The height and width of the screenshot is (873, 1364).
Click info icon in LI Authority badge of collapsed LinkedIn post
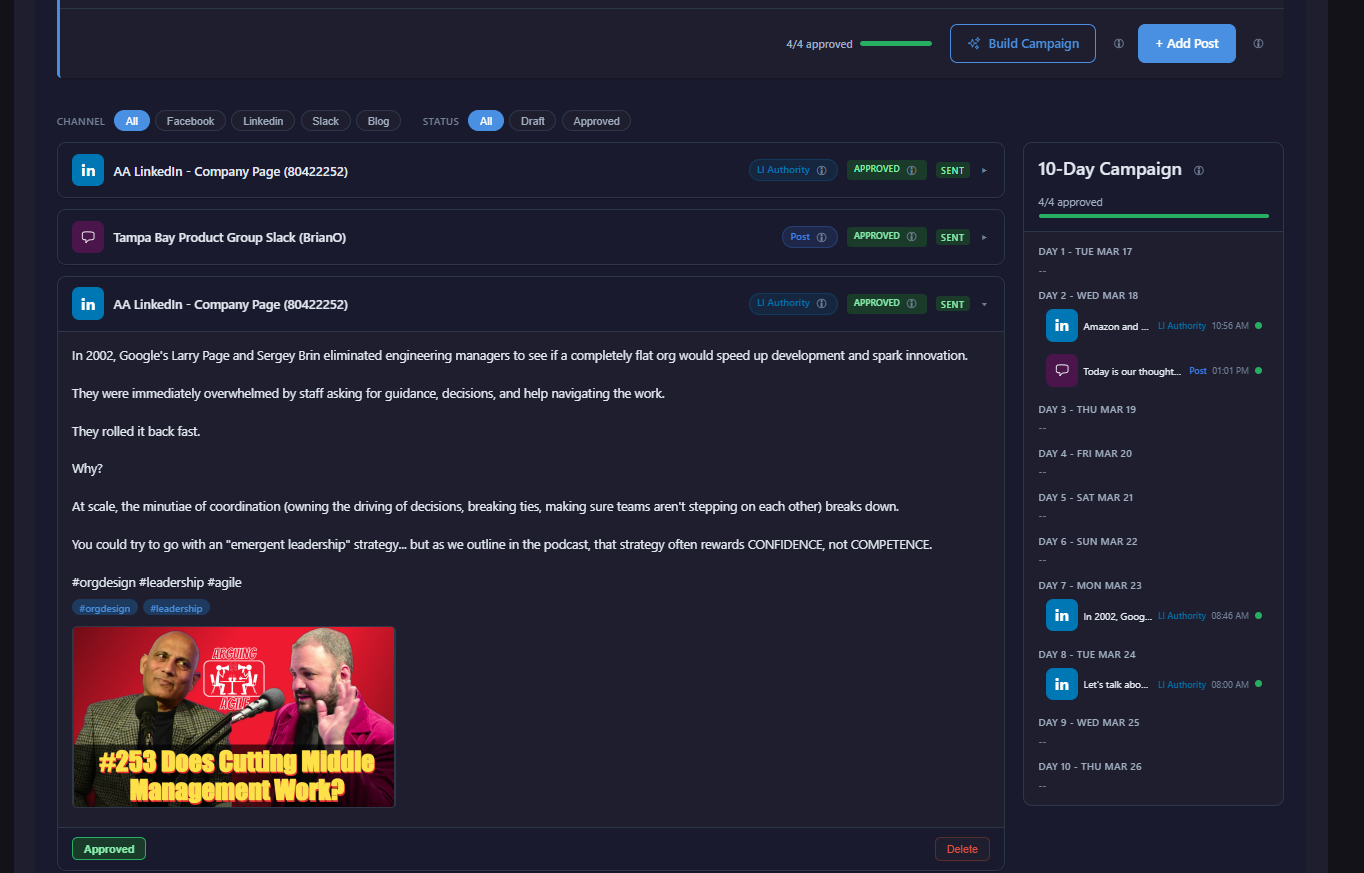822,171
